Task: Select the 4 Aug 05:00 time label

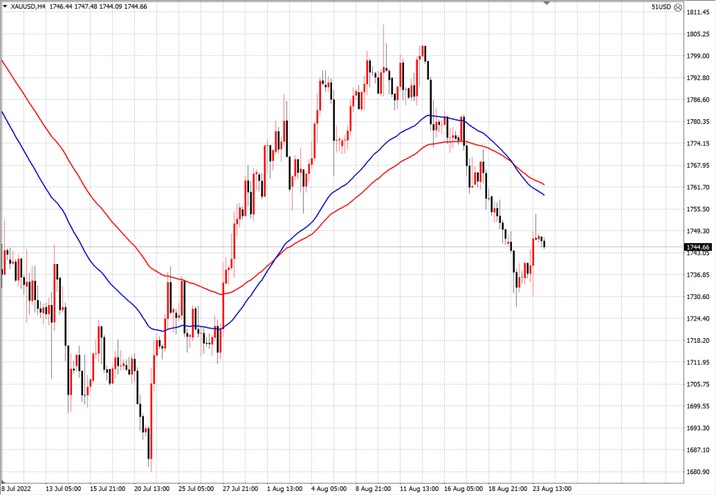Action: tap(329, 489)
